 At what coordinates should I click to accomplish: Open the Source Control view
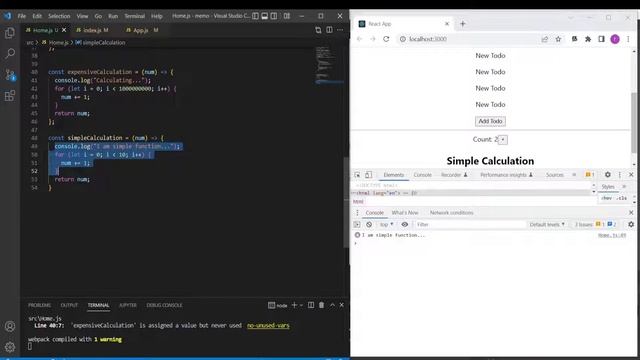(10, 75)
